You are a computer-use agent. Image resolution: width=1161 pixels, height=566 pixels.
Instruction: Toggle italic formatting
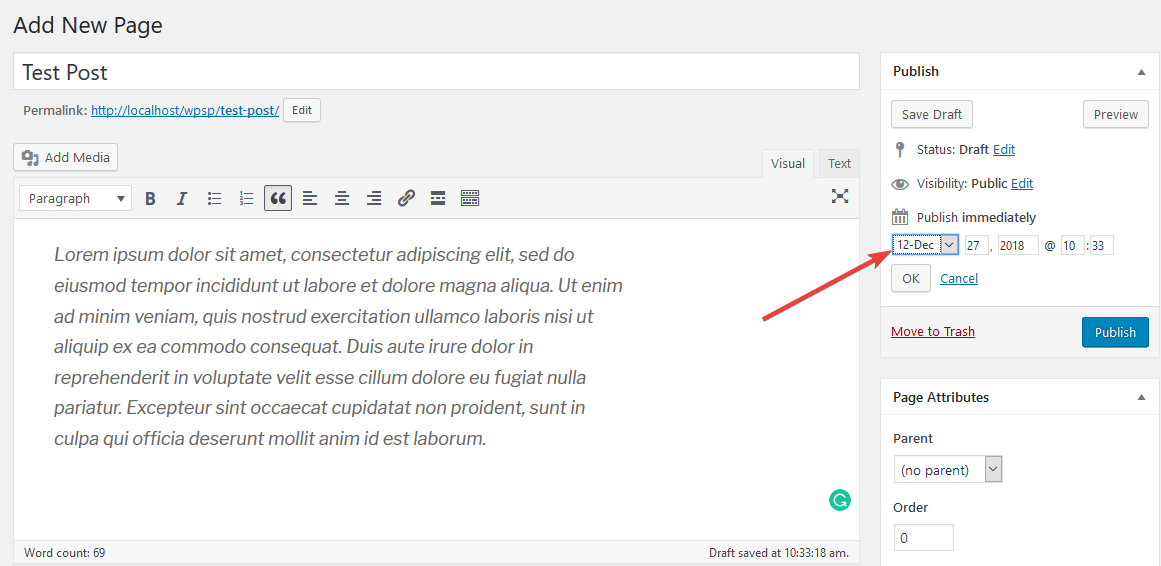182,199
